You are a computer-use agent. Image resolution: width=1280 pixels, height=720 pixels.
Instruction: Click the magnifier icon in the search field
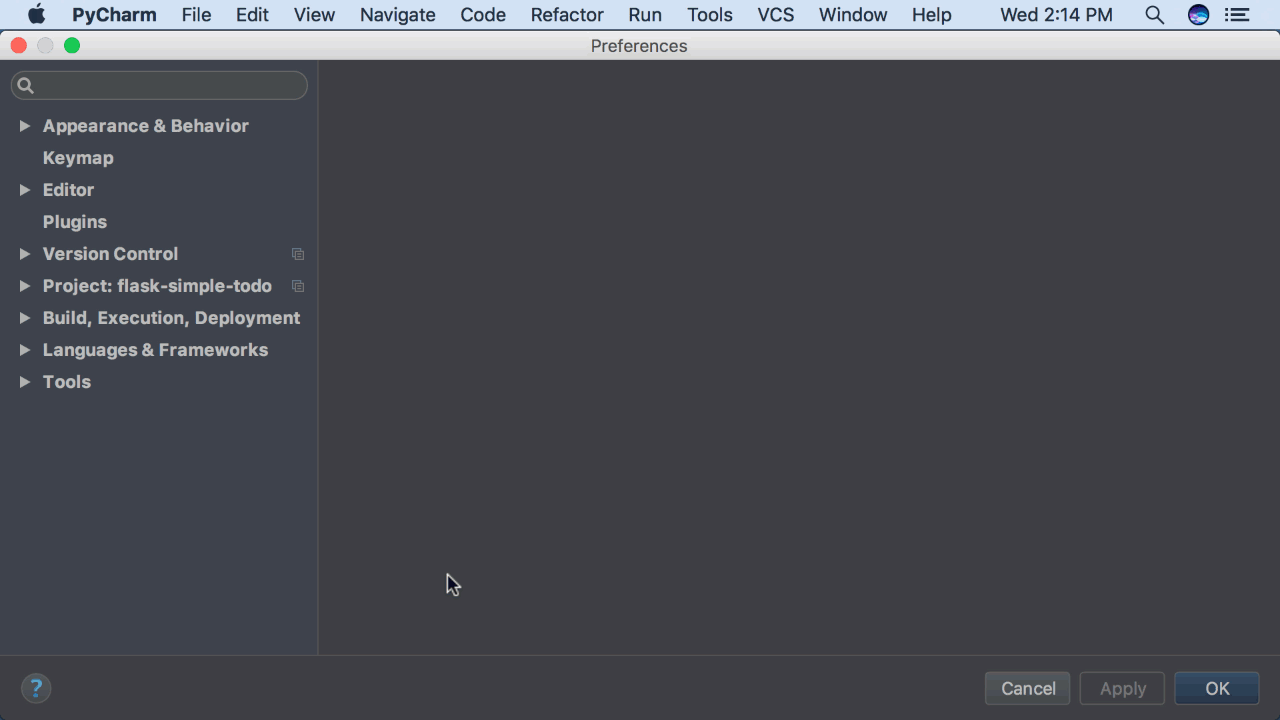coord(26,85)
